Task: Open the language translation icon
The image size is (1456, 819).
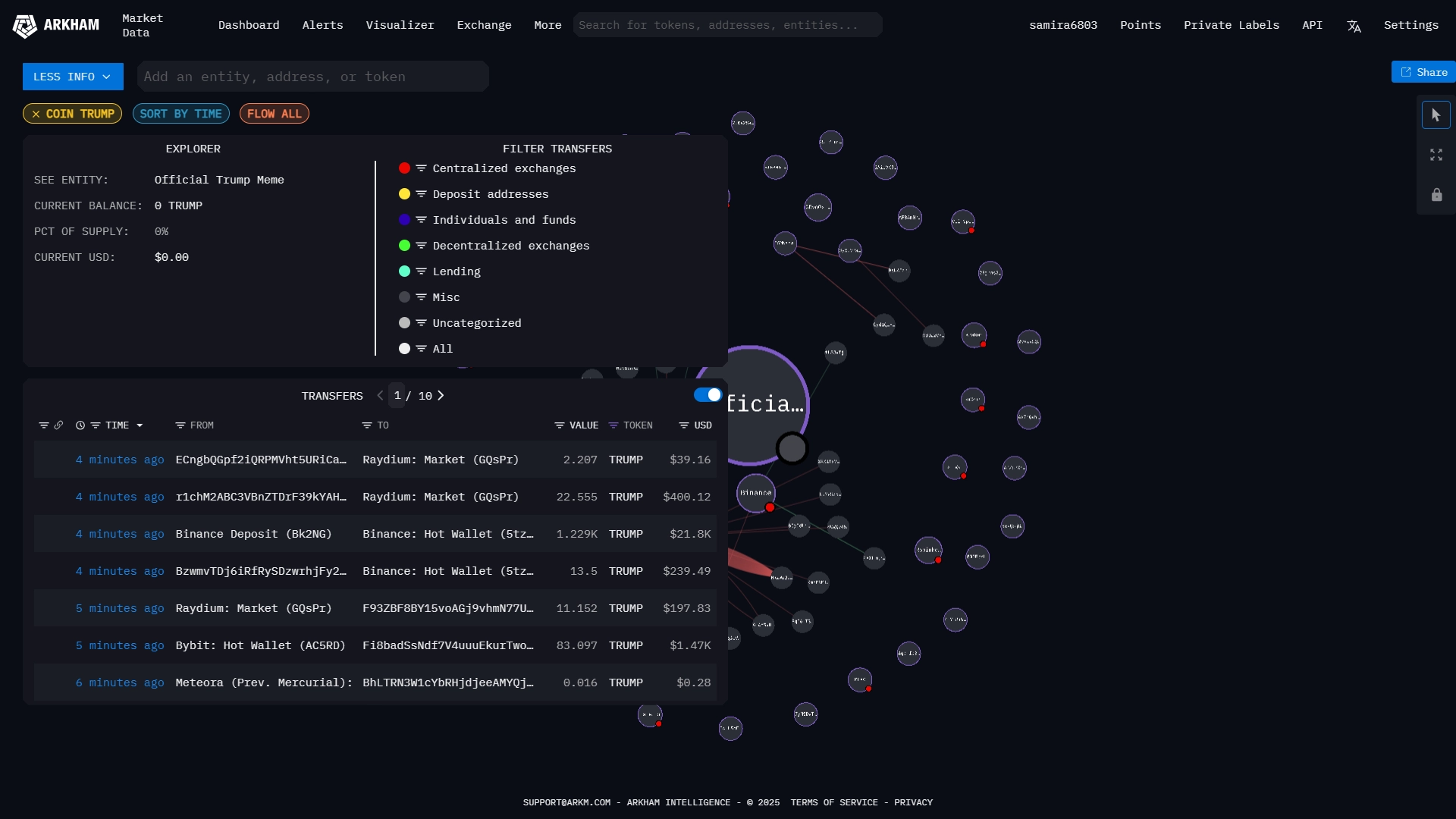Action: (1354, 26)
